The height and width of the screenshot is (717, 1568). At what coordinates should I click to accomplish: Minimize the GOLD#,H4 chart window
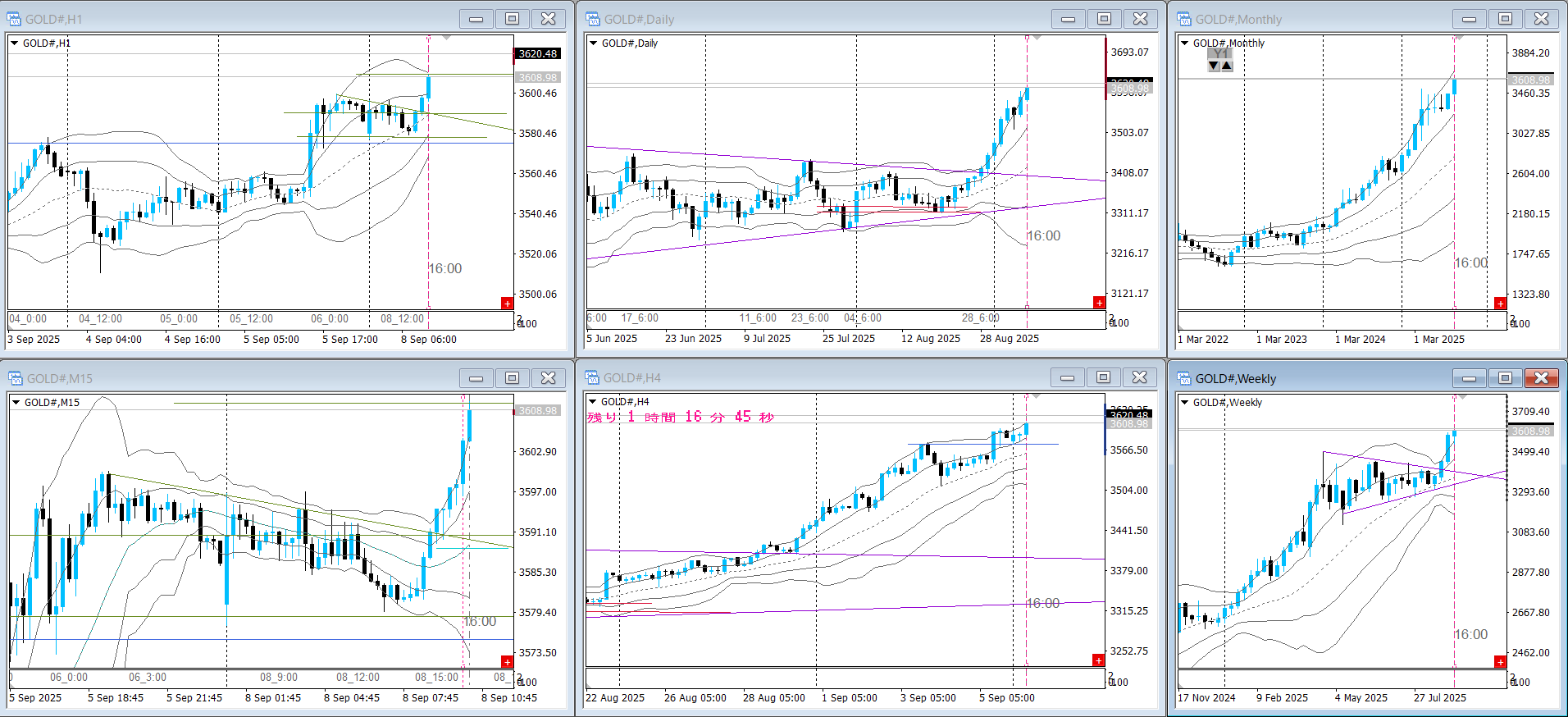(x=1068, y=377)
